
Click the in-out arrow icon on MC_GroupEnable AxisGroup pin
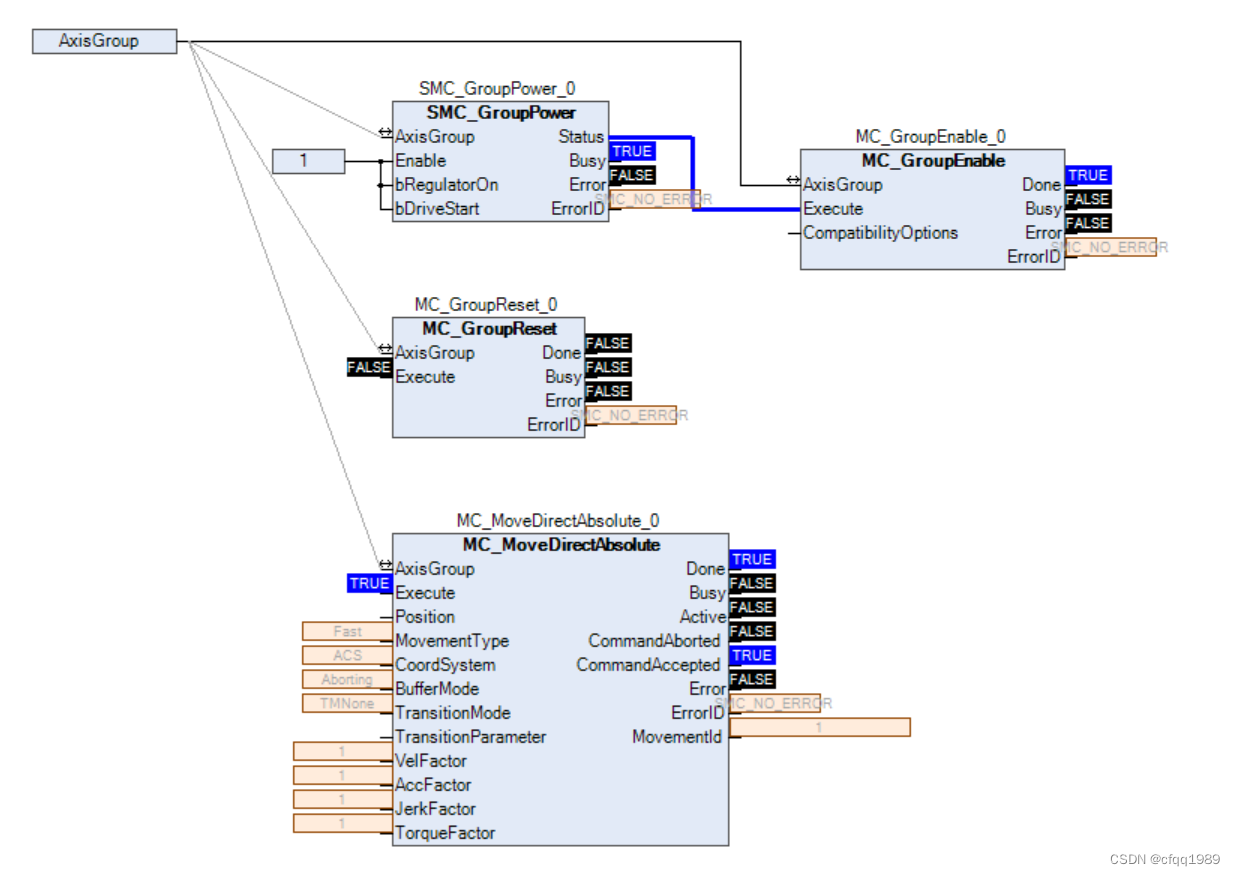tap(793, 179)
